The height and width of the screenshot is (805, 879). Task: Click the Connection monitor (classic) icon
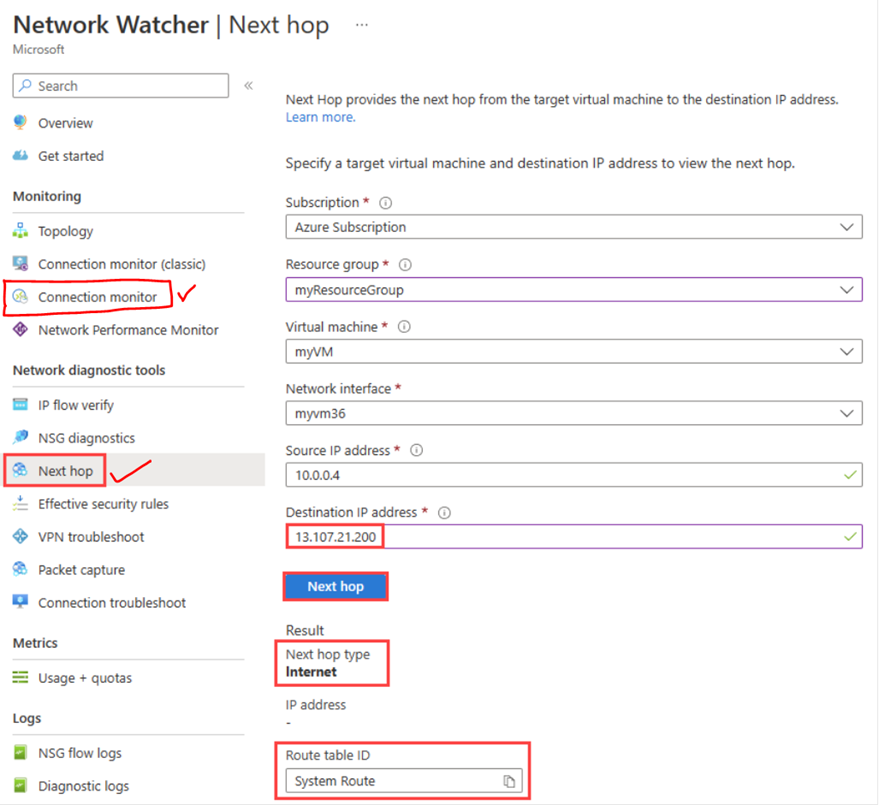pyautogui.click(x=20, y=263)
